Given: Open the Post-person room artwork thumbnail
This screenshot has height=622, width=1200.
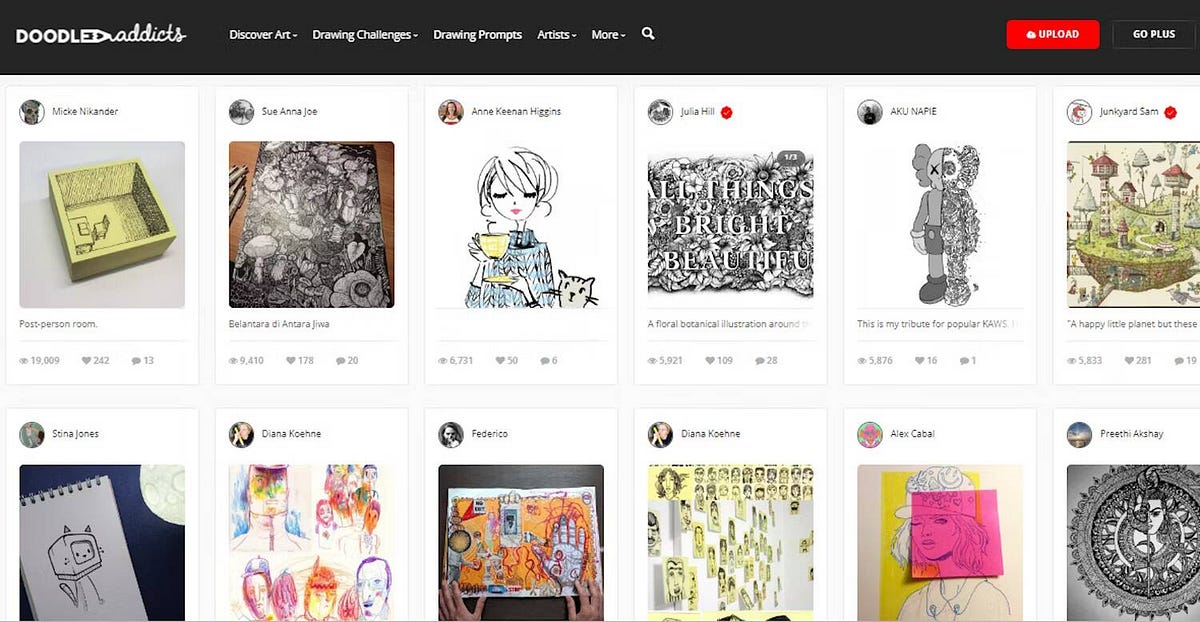Looking at the screenshot, I should 102,224.
